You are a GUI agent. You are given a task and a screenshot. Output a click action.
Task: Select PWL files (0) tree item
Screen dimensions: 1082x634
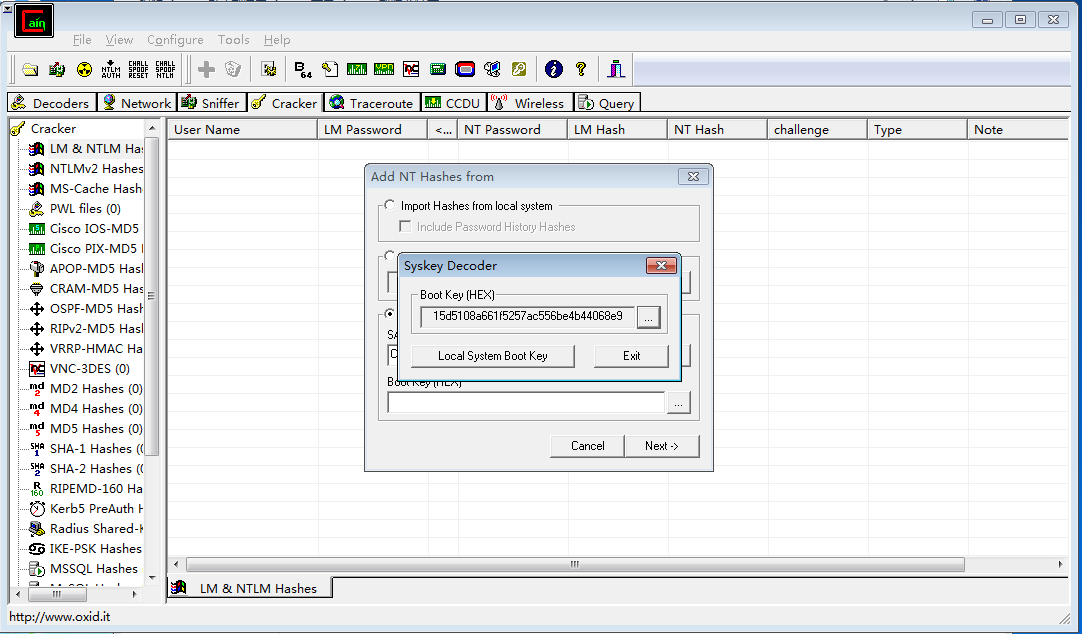(x=85, y=208)
